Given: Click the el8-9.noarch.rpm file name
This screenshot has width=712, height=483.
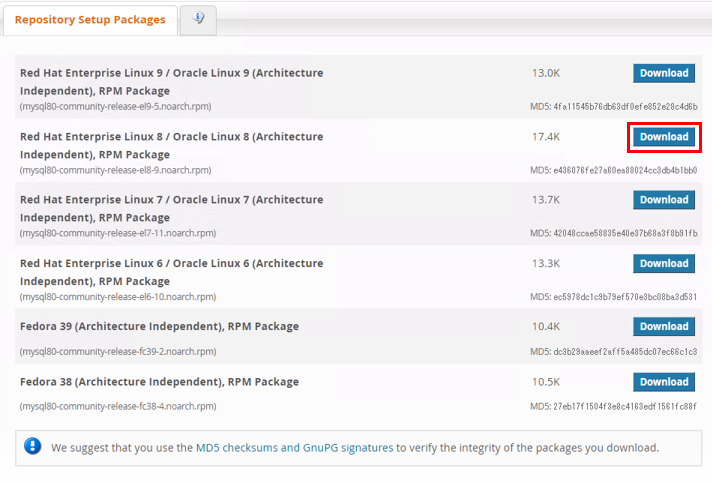Looking at the screenshot, I should tap(115, 170).
